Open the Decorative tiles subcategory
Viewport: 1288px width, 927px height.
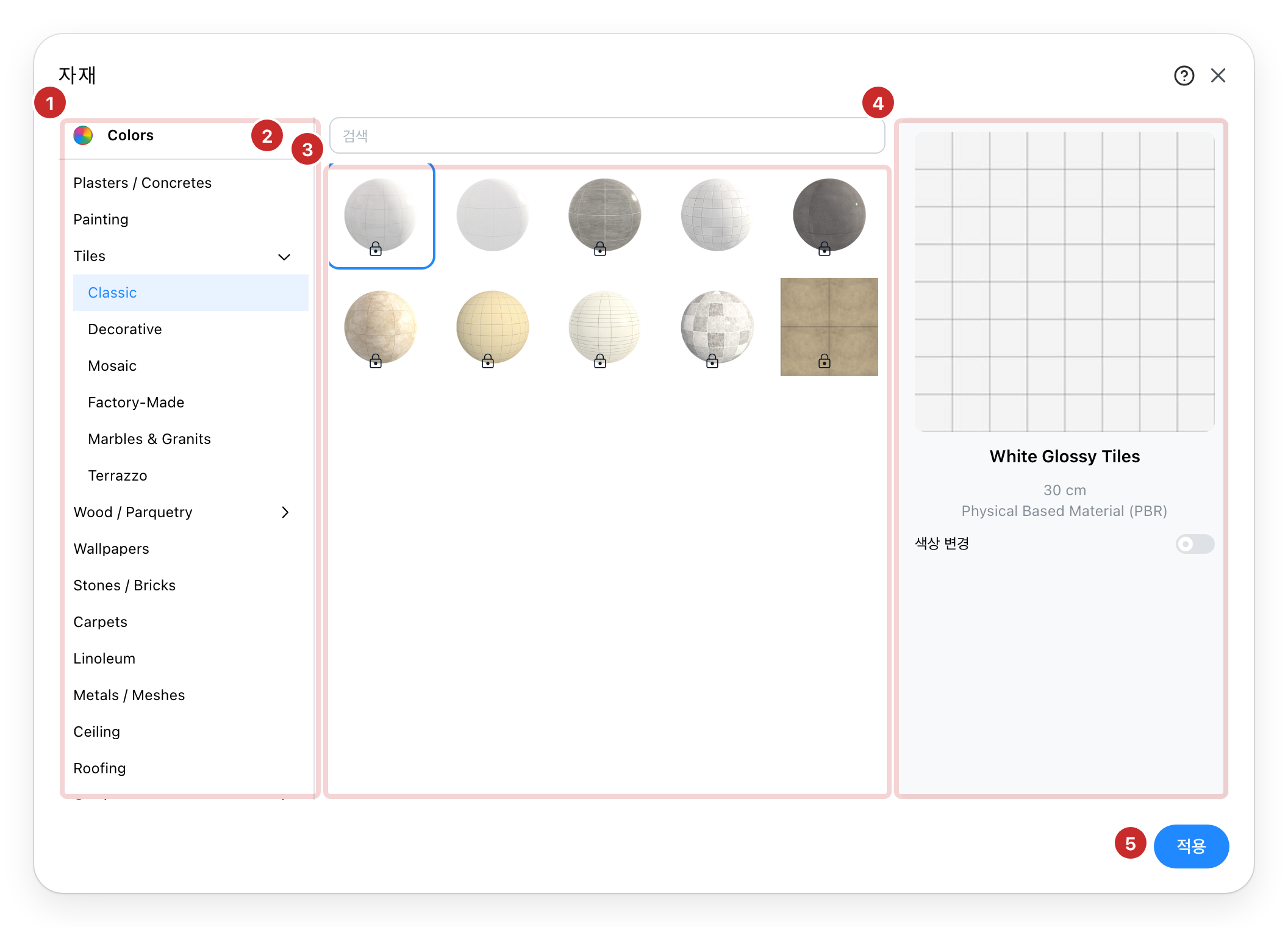point(125,329)
